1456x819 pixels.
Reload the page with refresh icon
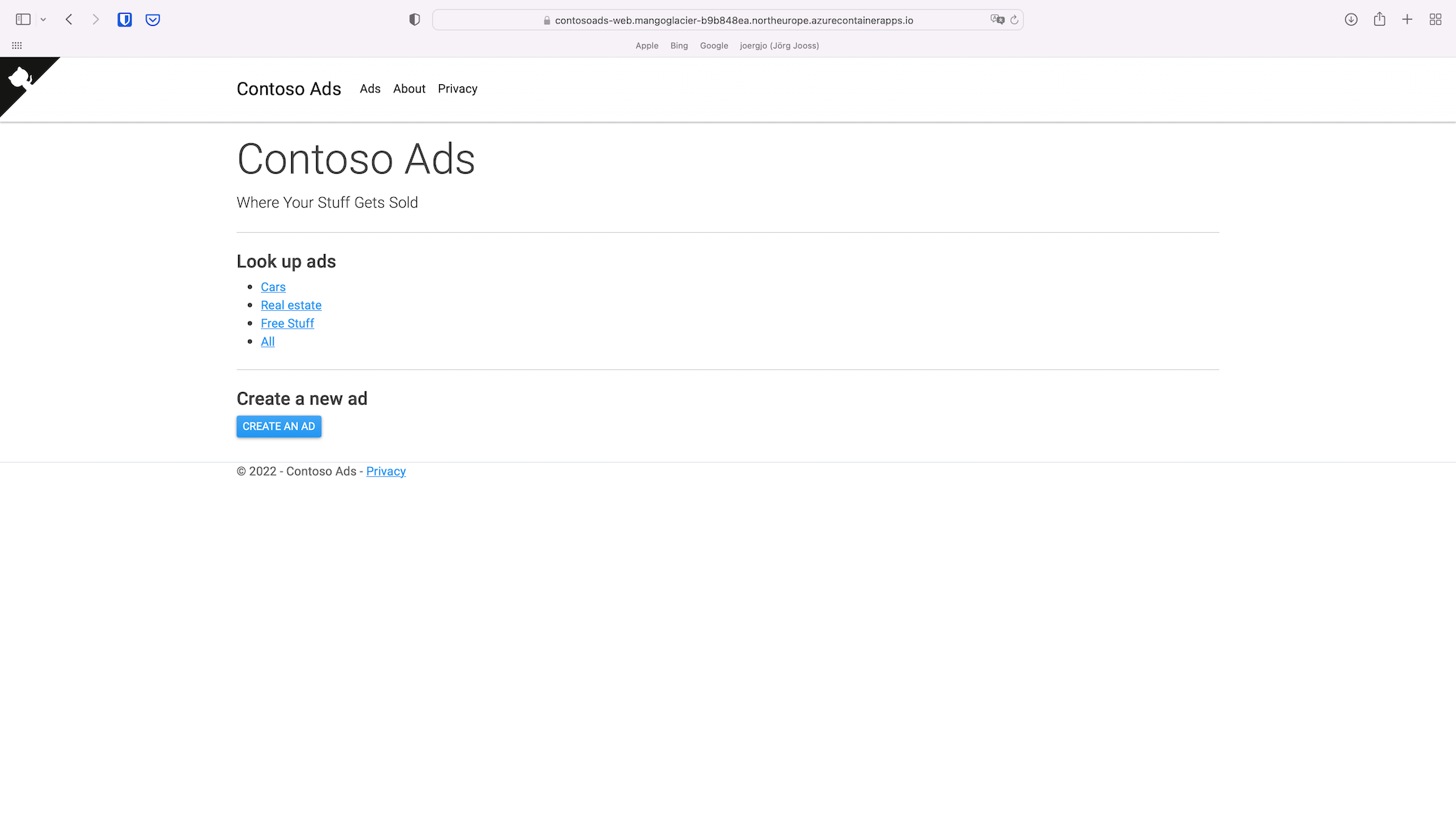point(1014,20)
